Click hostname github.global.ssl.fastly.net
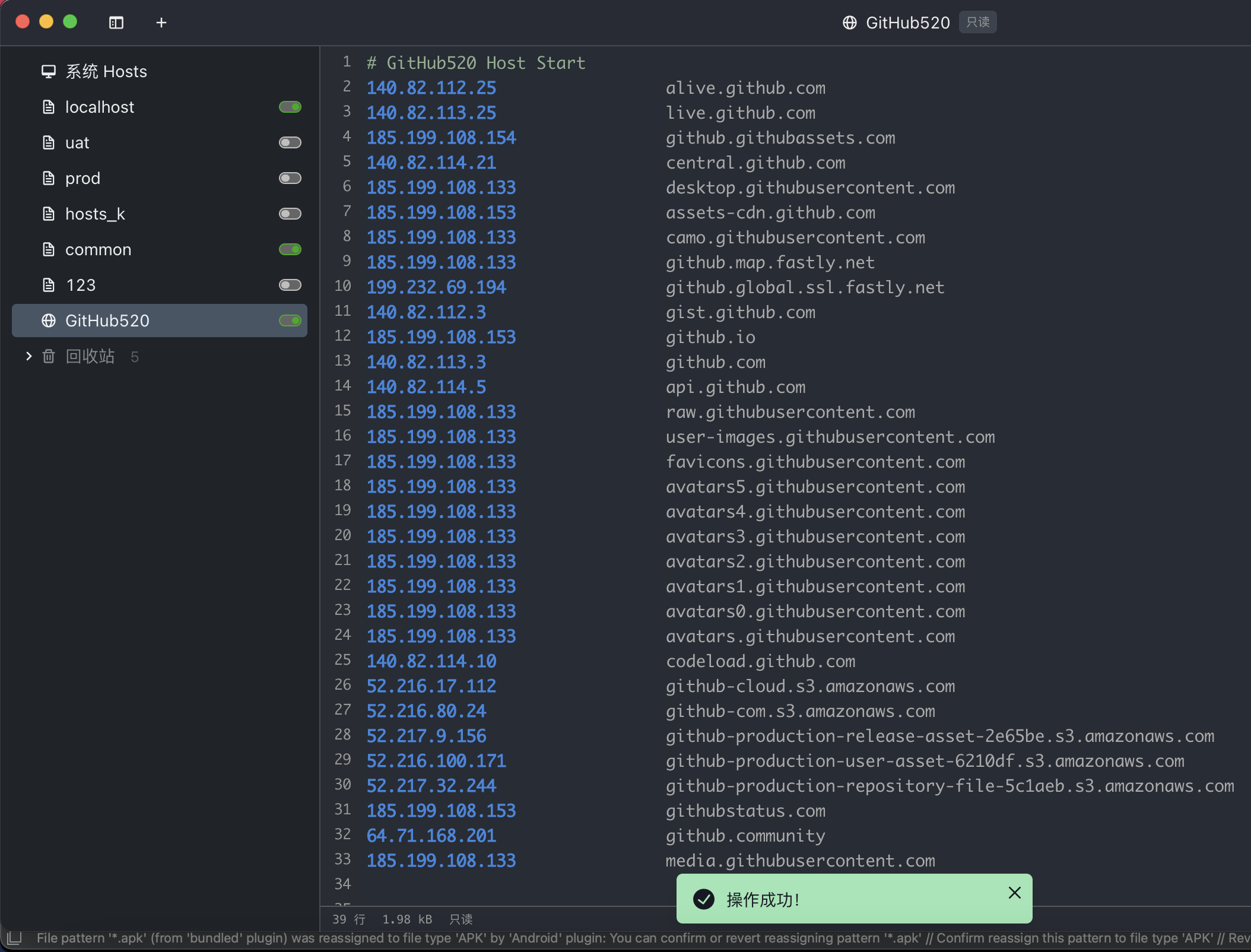The width and height of the screenshot is (1251, 952). coord(805,287)
